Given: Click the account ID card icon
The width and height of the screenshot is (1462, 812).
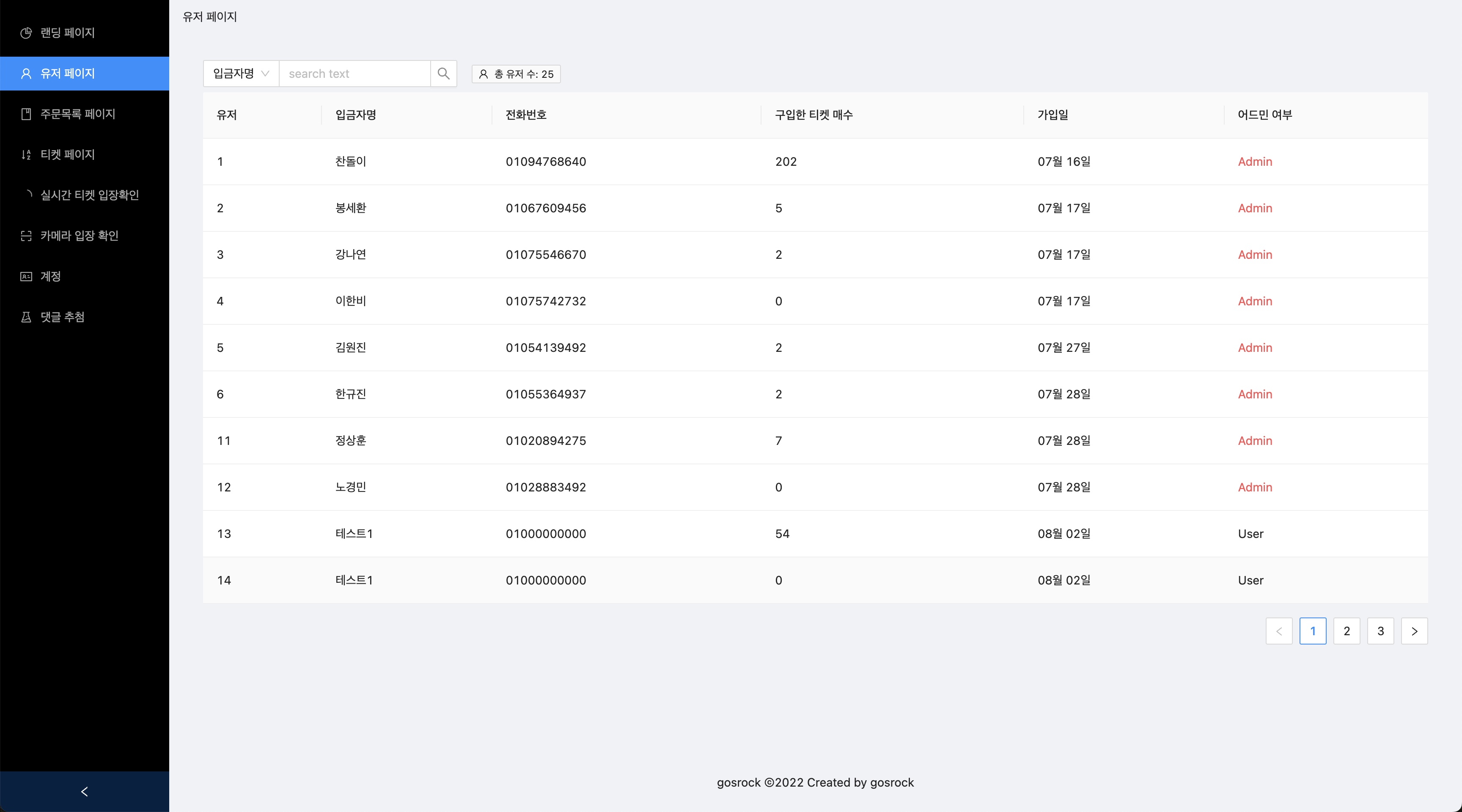Looking at the screenshot, I should tap(26, 276).
